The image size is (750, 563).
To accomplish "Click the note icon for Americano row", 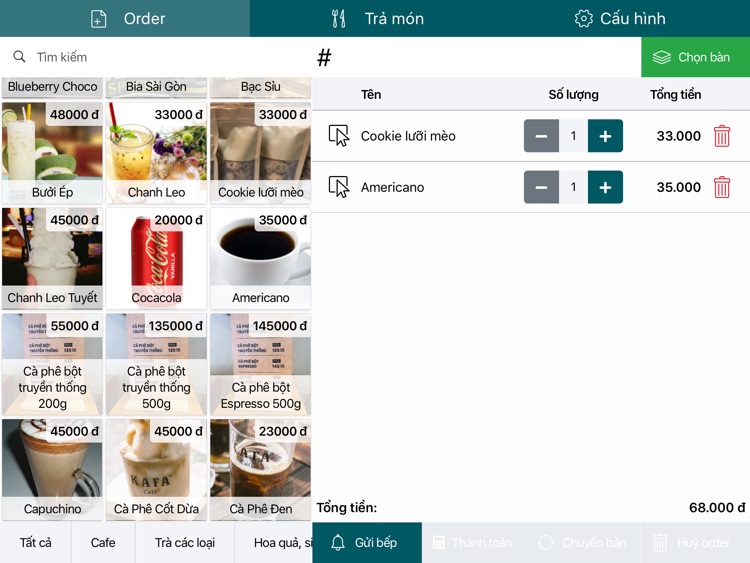I will 339,187.
